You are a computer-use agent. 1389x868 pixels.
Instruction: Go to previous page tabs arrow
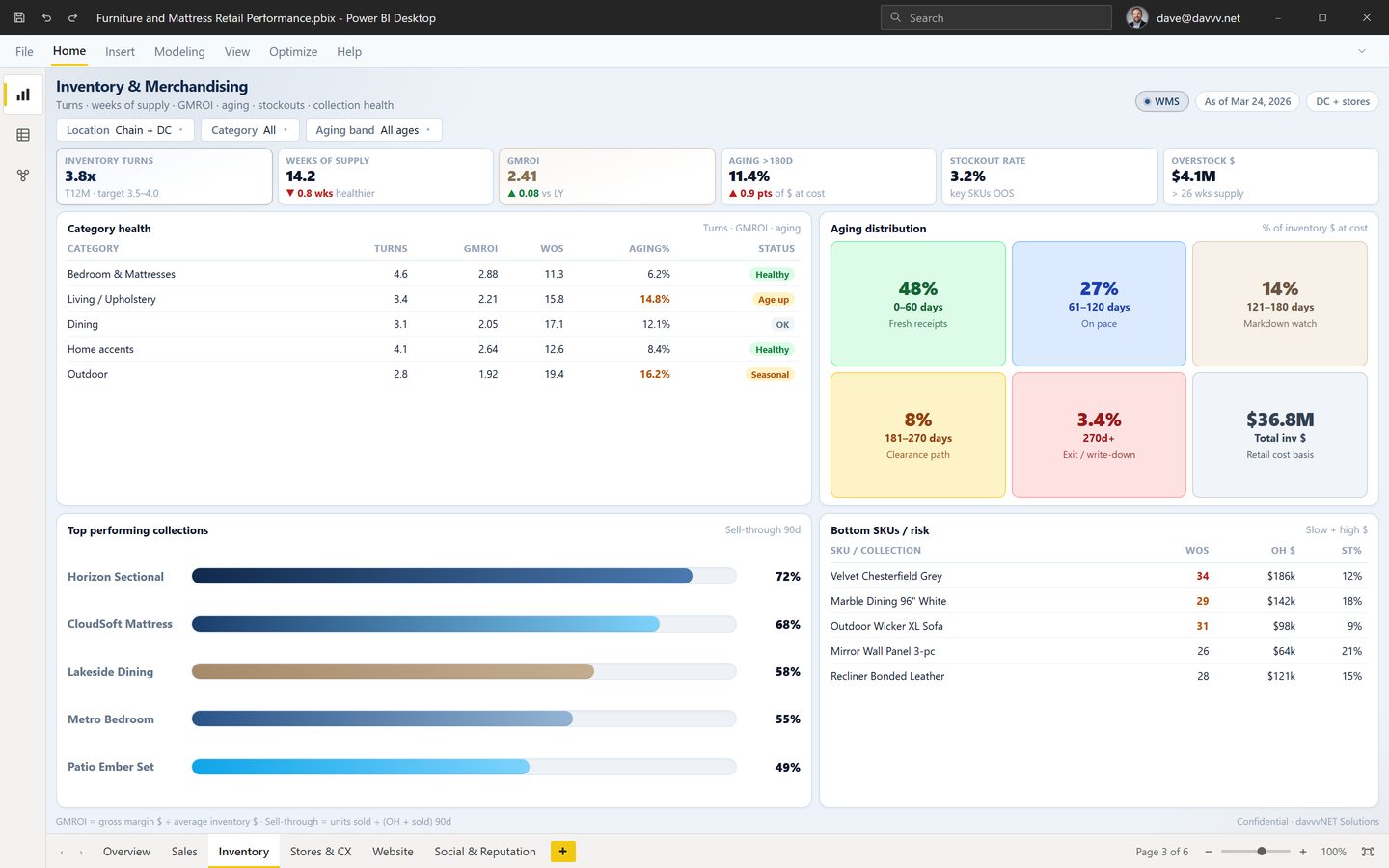[x=62, y=853]
